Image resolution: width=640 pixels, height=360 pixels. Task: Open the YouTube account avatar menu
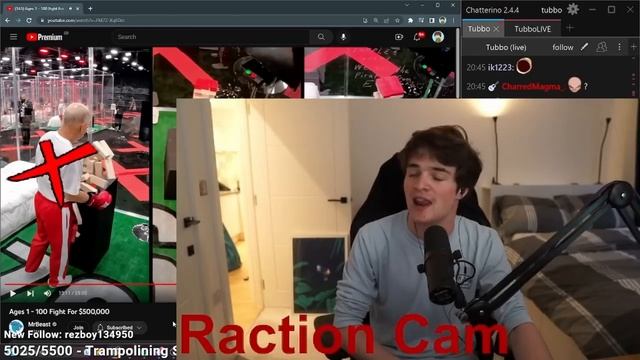pos(438,37)
